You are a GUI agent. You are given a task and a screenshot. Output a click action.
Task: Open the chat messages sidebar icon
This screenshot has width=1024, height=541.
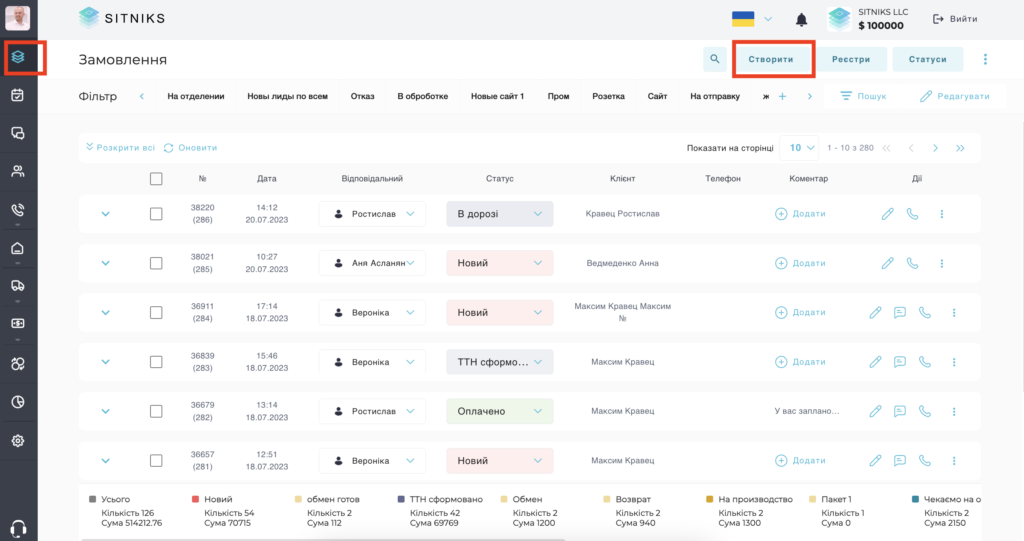18,133
